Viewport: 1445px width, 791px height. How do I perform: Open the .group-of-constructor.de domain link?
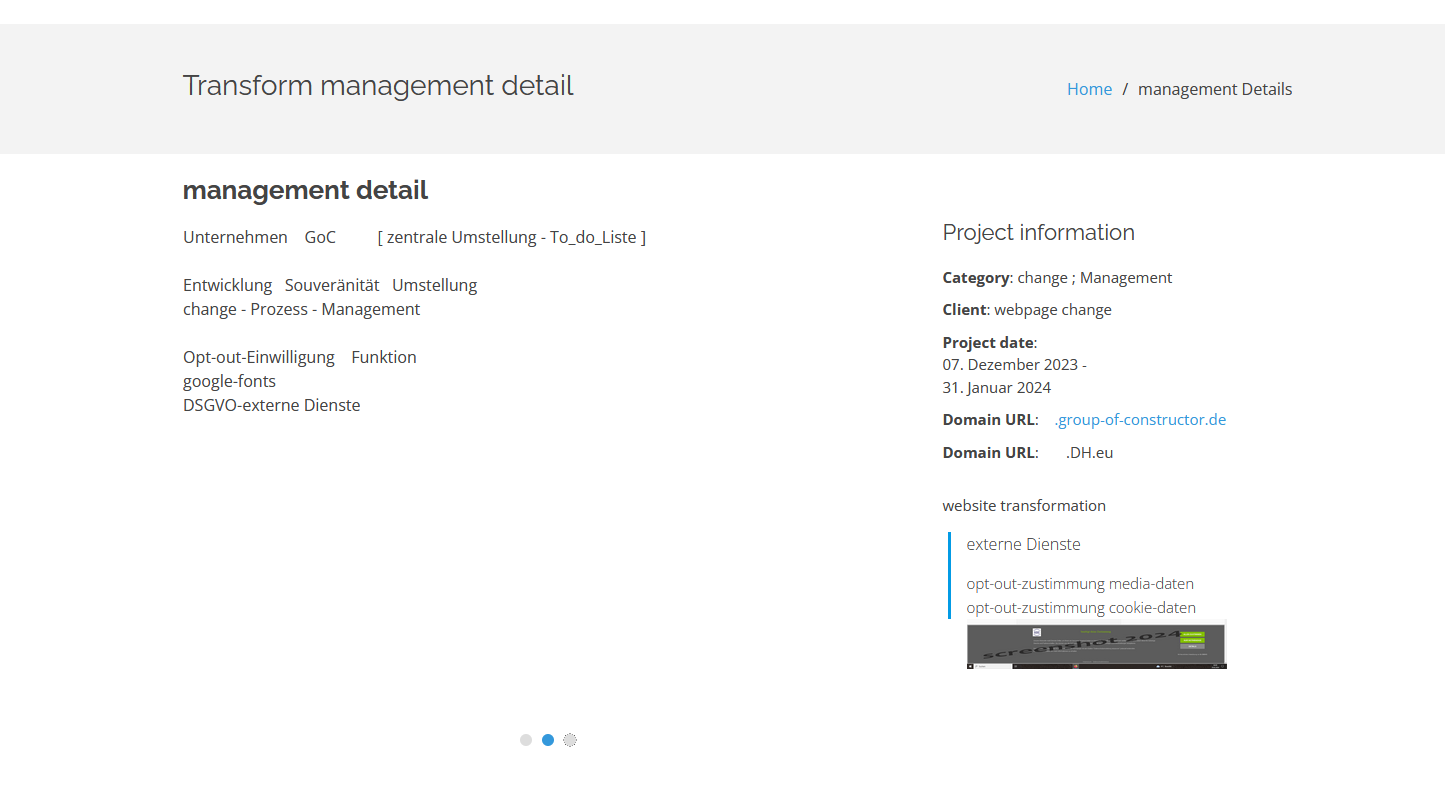coord(1140,420)
